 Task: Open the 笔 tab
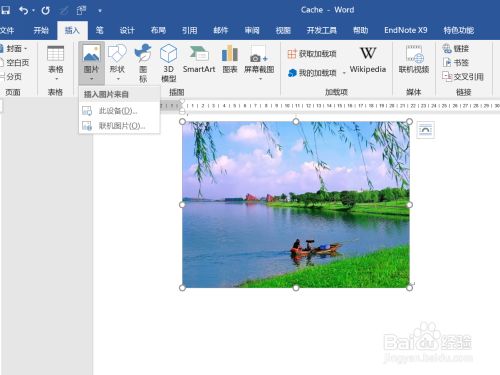click(x=100, y=30)
